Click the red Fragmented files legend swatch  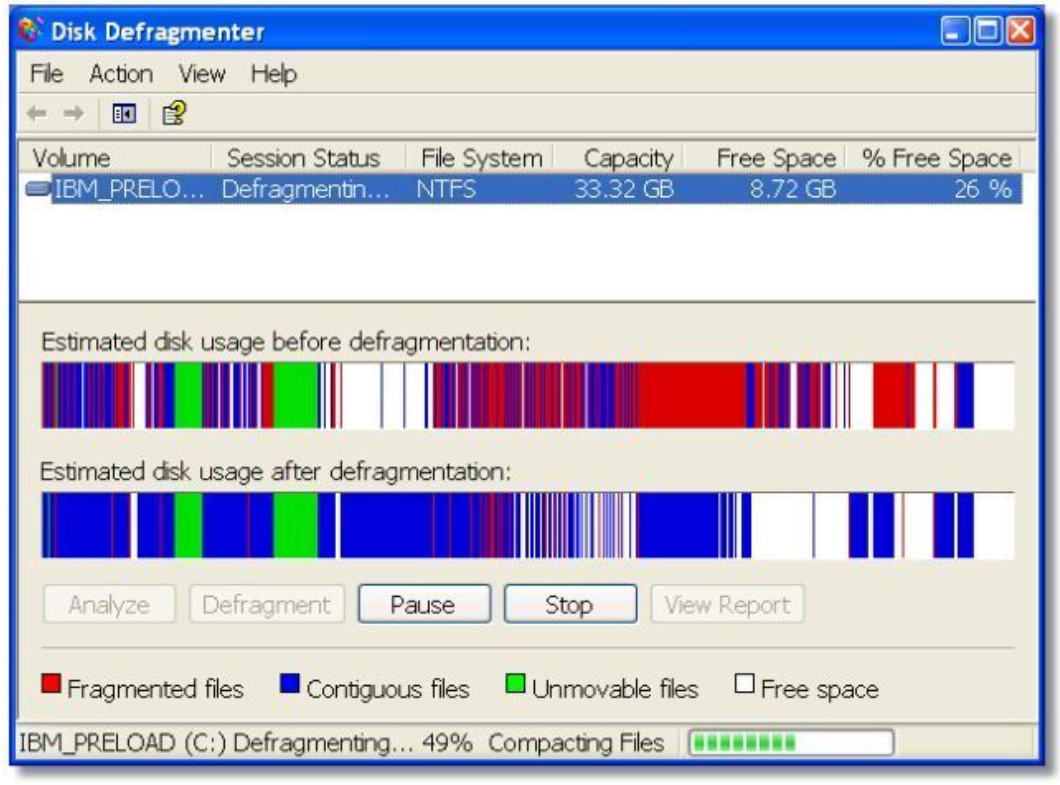pyautogui.click(x=51, y=686)
